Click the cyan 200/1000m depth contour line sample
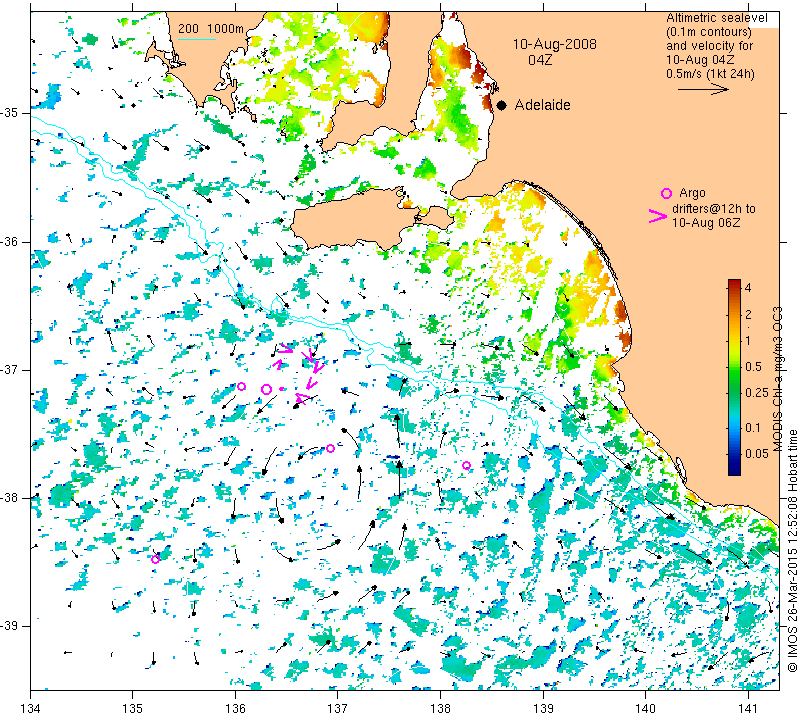This screenshot has width=800, height=720. tap(197, 39)
